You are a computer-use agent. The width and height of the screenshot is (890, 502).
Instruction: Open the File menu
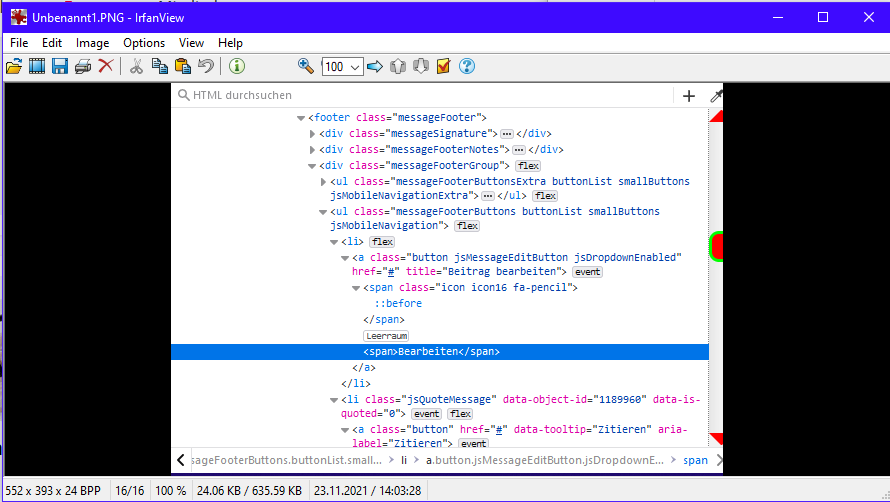tap(19, 43)
